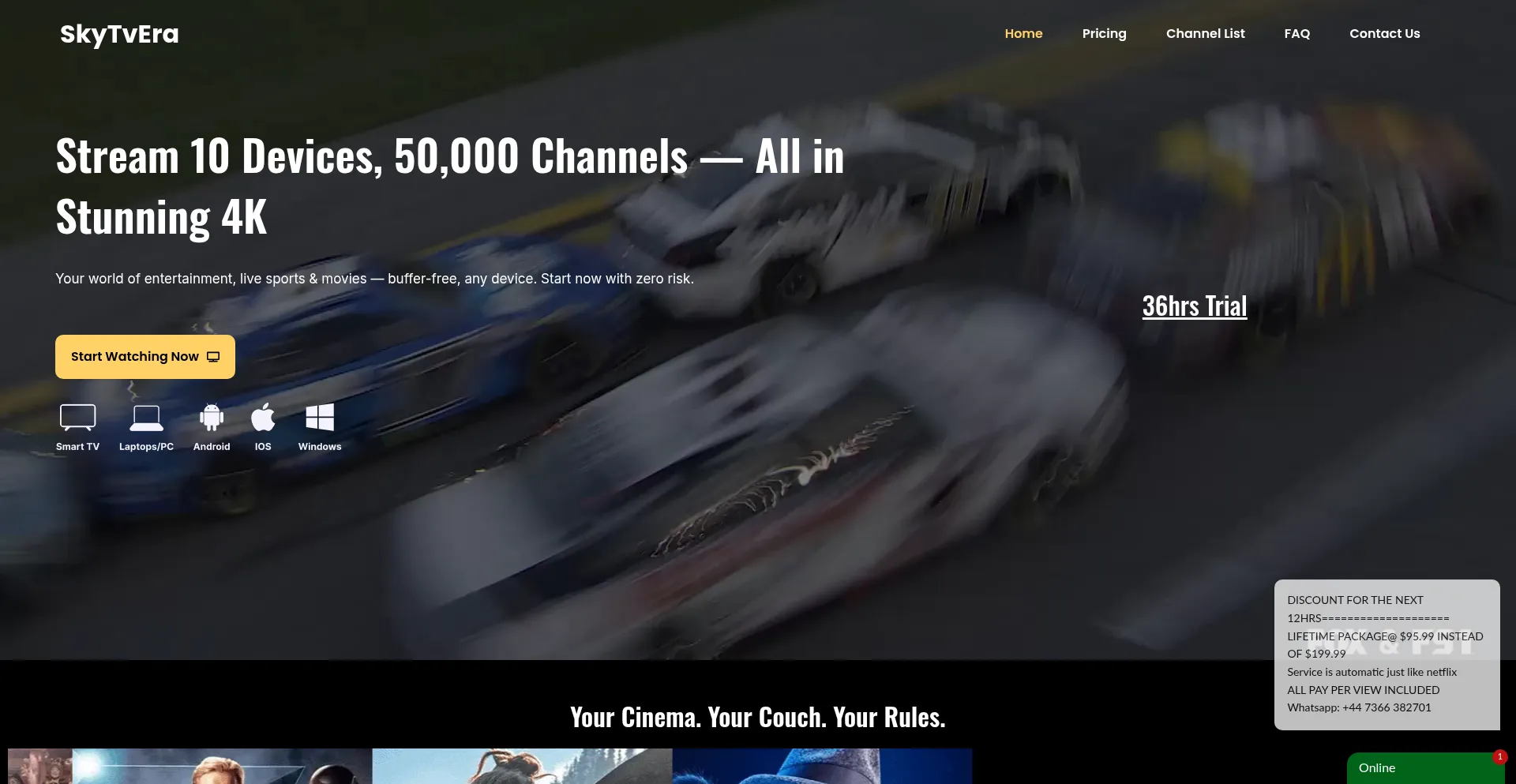Open the Contact Us page

pyautogui.click(x=1384, y=33)
